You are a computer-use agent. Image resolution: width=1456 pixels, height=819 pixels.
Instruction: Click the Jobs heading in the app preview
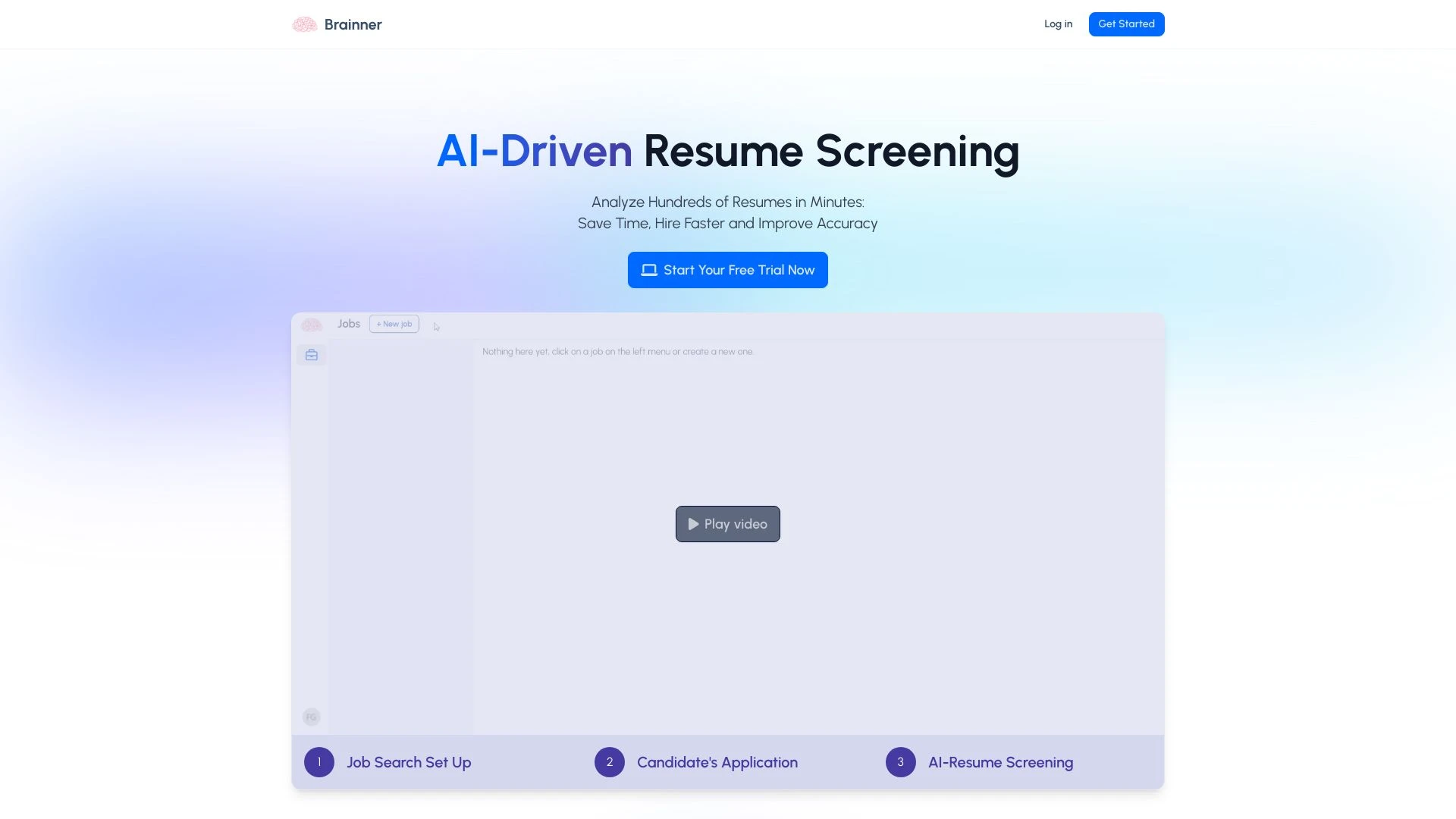pos(348,323)
